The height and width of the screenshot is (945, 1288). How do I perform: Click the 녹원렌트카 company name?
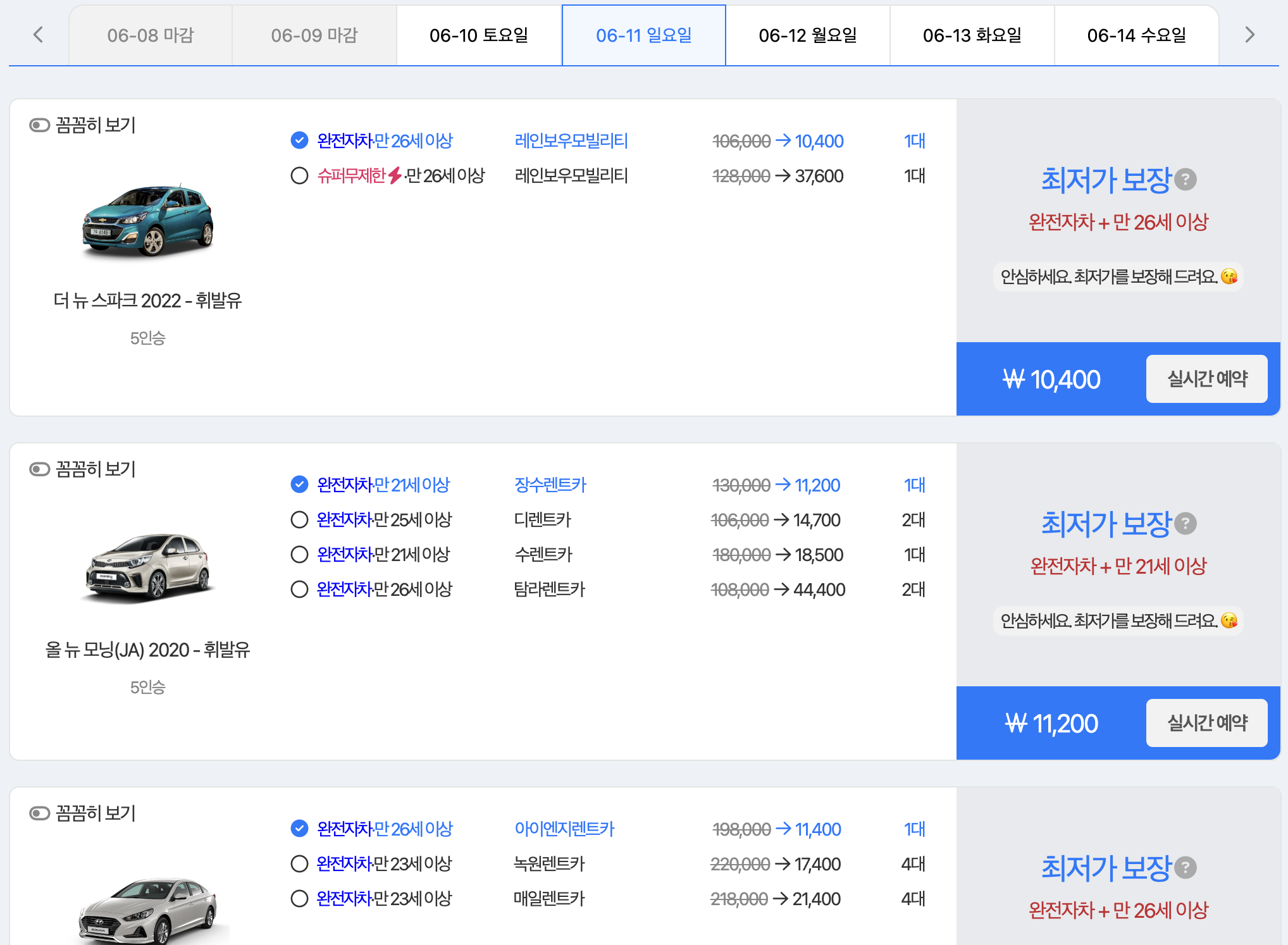pyautogui.click(x=550, y=863)
